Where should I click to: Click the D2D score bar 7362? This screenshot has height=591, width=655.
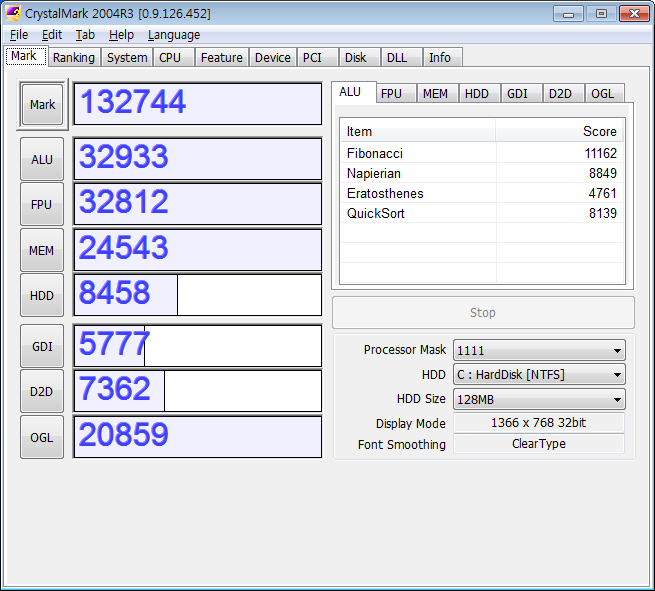pos(198,391)
